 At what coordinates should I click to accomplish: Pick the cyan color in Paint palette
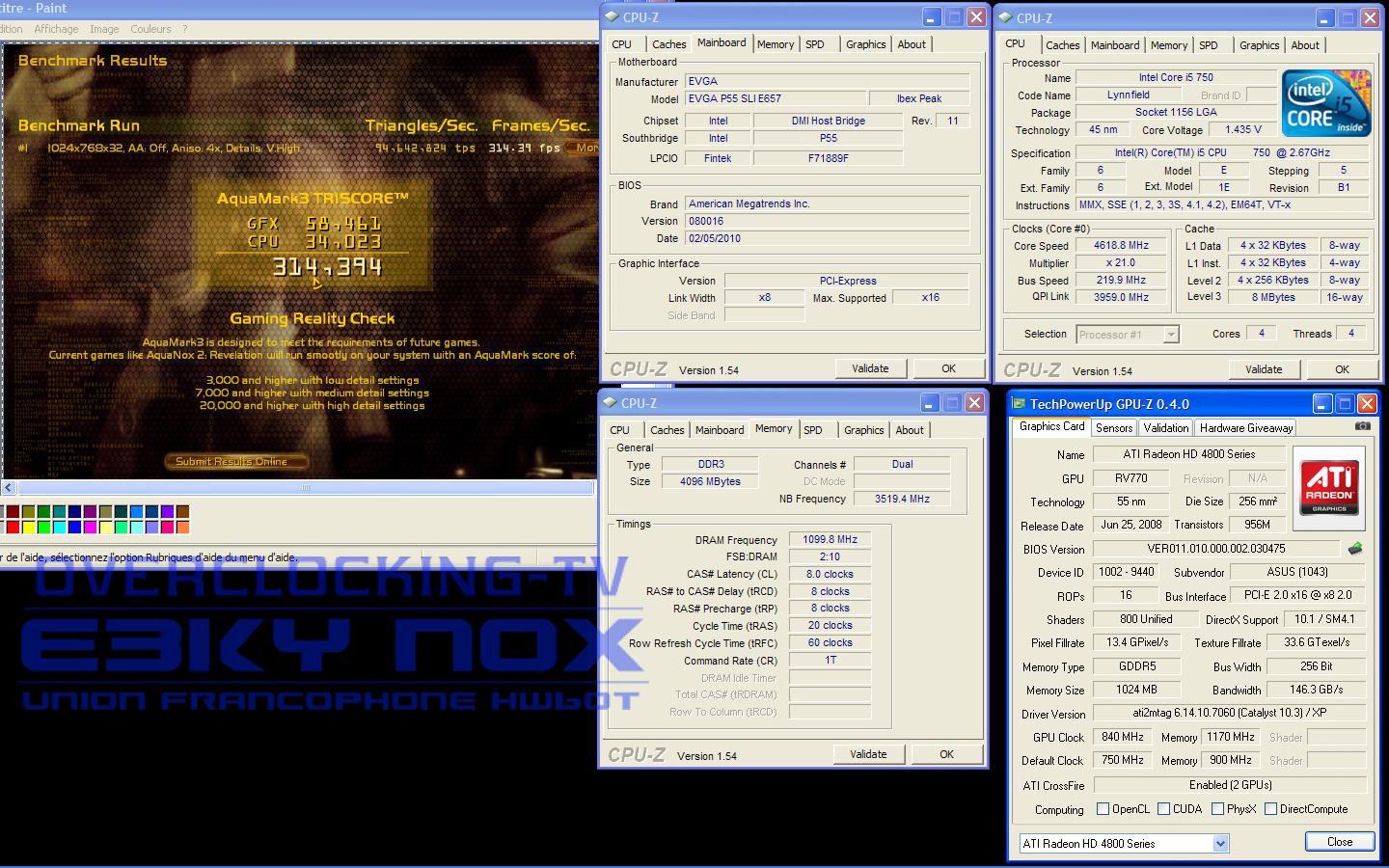[x=60, y=527]
